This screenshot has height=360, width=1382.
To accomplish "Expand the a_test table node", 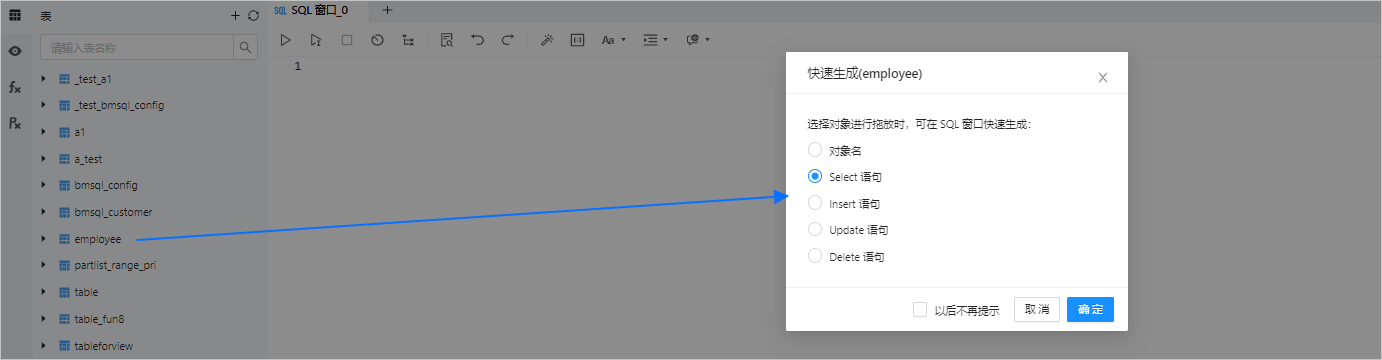I will click(x=43, y=158).
